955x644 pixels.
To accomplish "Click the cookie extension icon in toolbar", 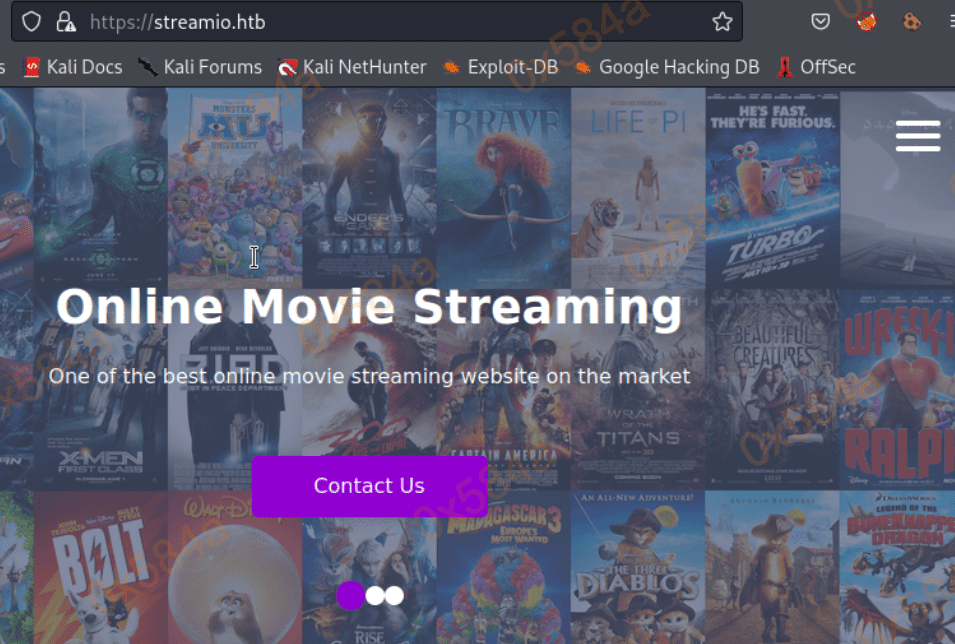I will click(911, 21).
